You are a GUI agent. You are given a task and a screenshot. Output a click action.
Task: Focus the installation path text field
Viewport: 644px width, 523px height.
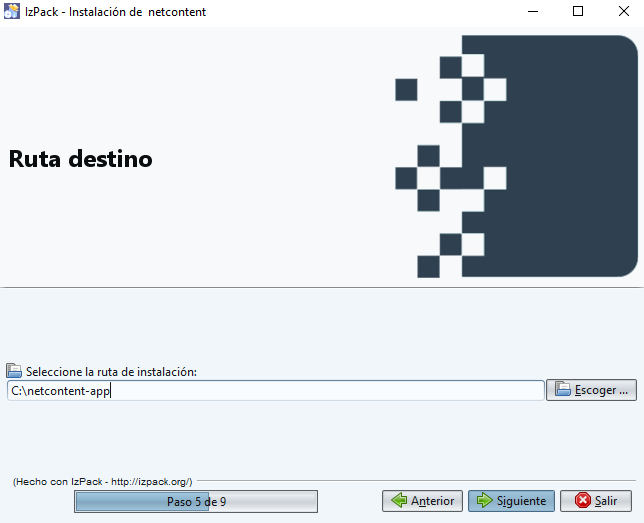[x=300, y=391]
